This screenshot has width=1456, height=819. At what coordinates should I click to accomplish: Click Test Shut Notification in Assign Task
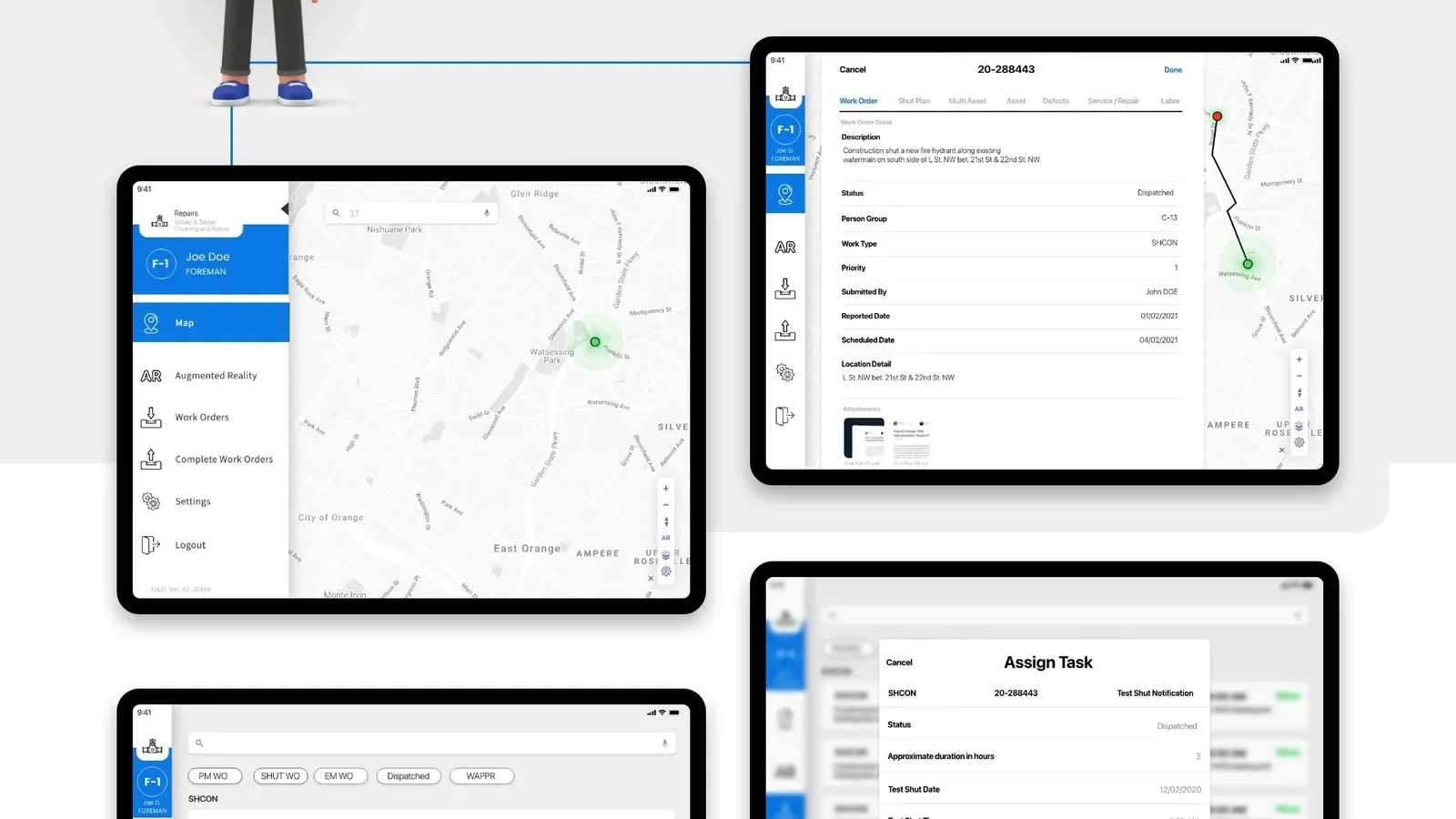[1155, 693]
